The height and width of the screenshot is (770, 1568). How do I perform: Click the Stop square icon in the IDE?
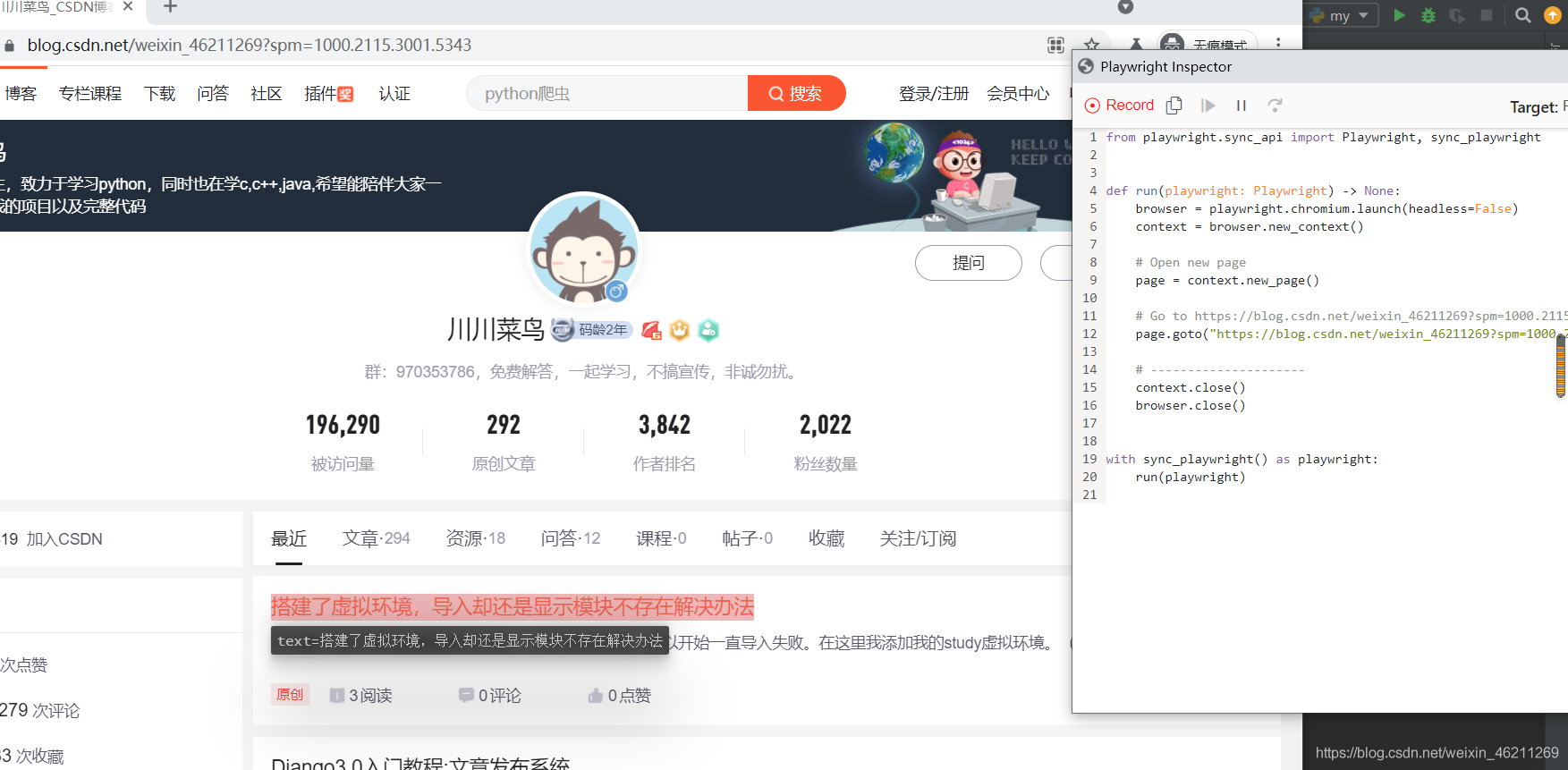[1487, 15]
